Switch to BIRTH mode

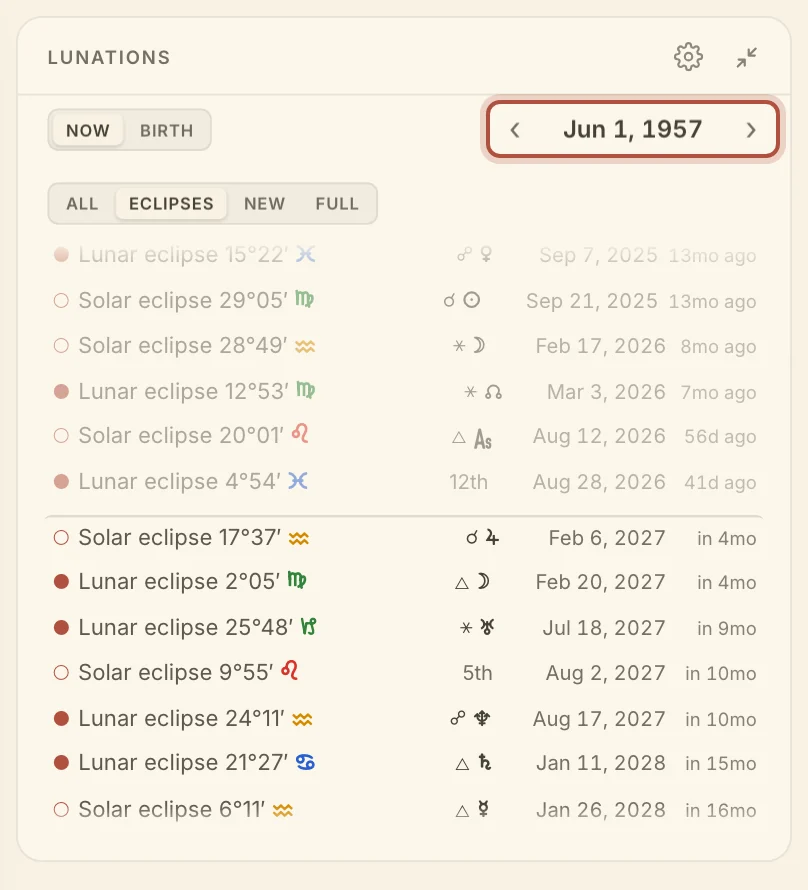click(167, 131)
